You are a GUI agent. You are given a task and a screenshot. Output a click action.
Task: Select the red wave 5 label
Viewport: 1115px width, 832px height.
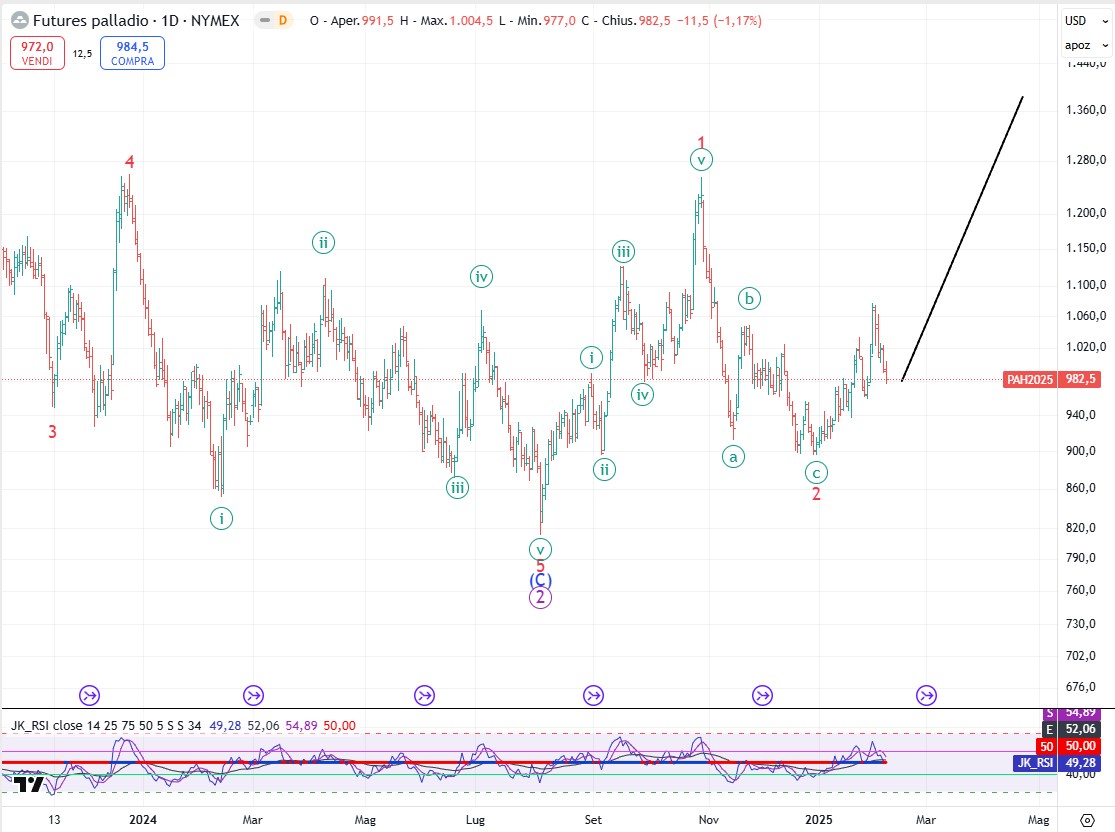click(540, 567)
